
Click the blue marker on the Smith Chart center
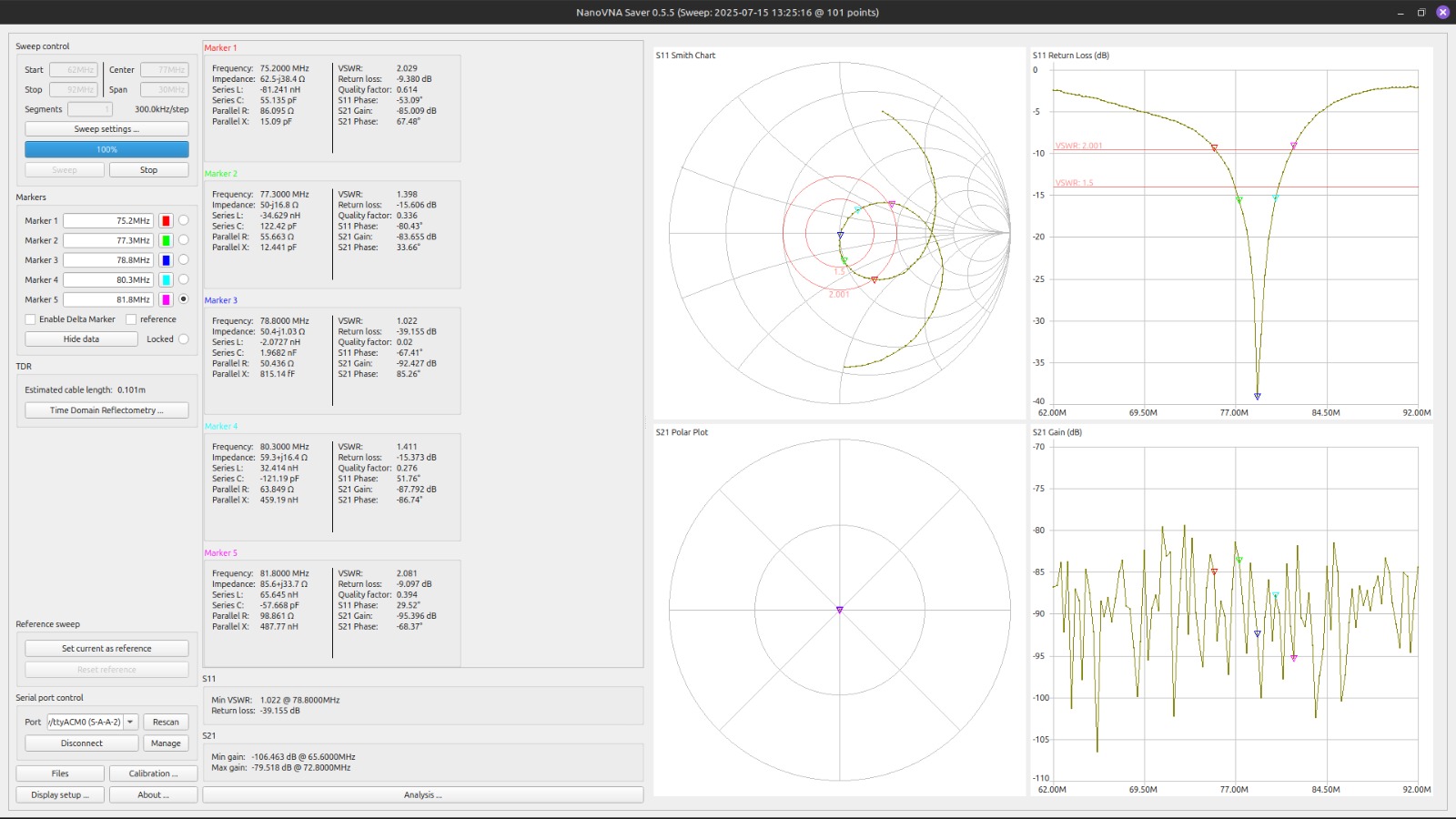840,235
